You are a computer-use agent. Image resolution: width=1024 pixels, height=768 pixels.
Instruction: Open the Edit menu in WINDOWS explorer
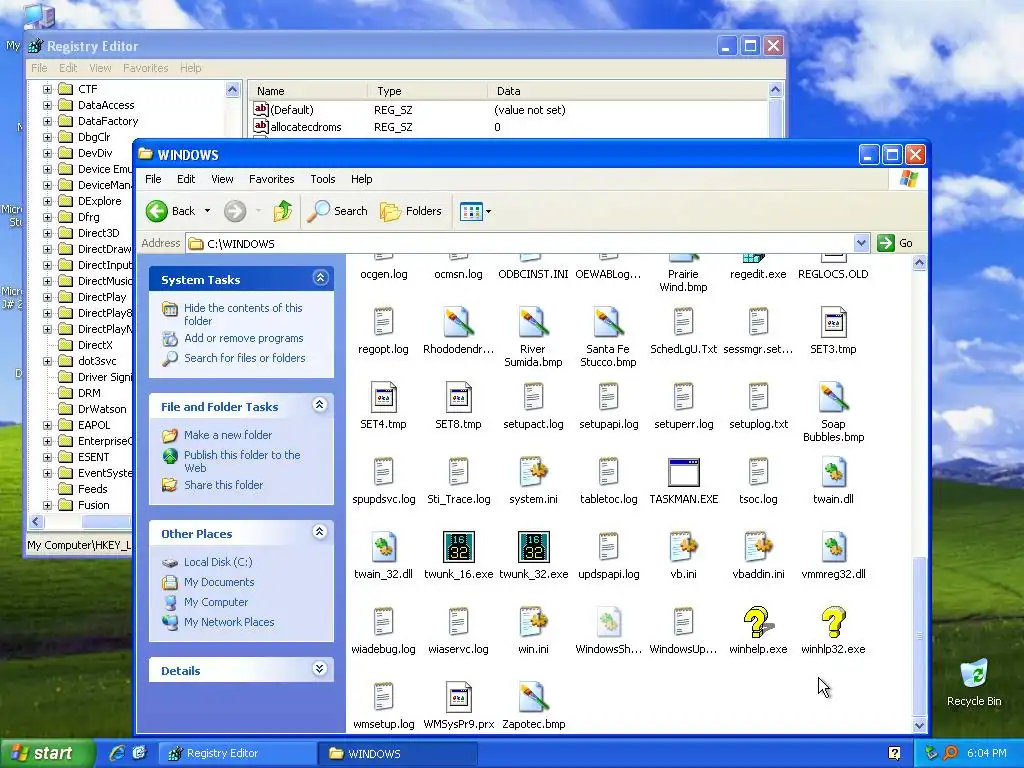(x=185, y=179)
